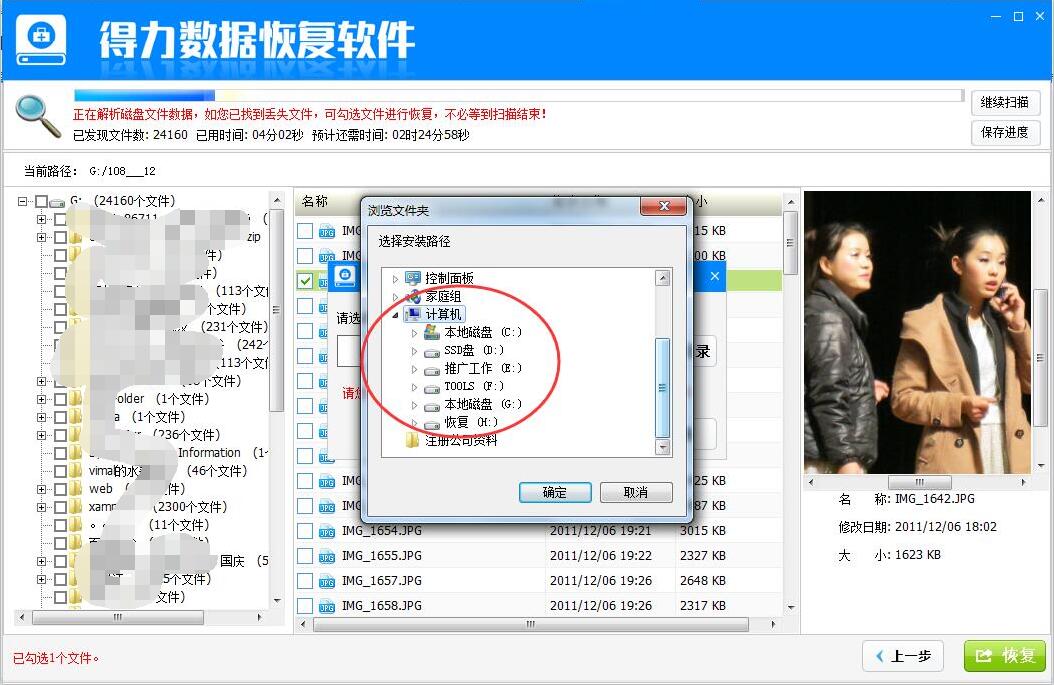Collapse the G: root node in left tree
The image size is (1054, 685).
click(23, 201)
